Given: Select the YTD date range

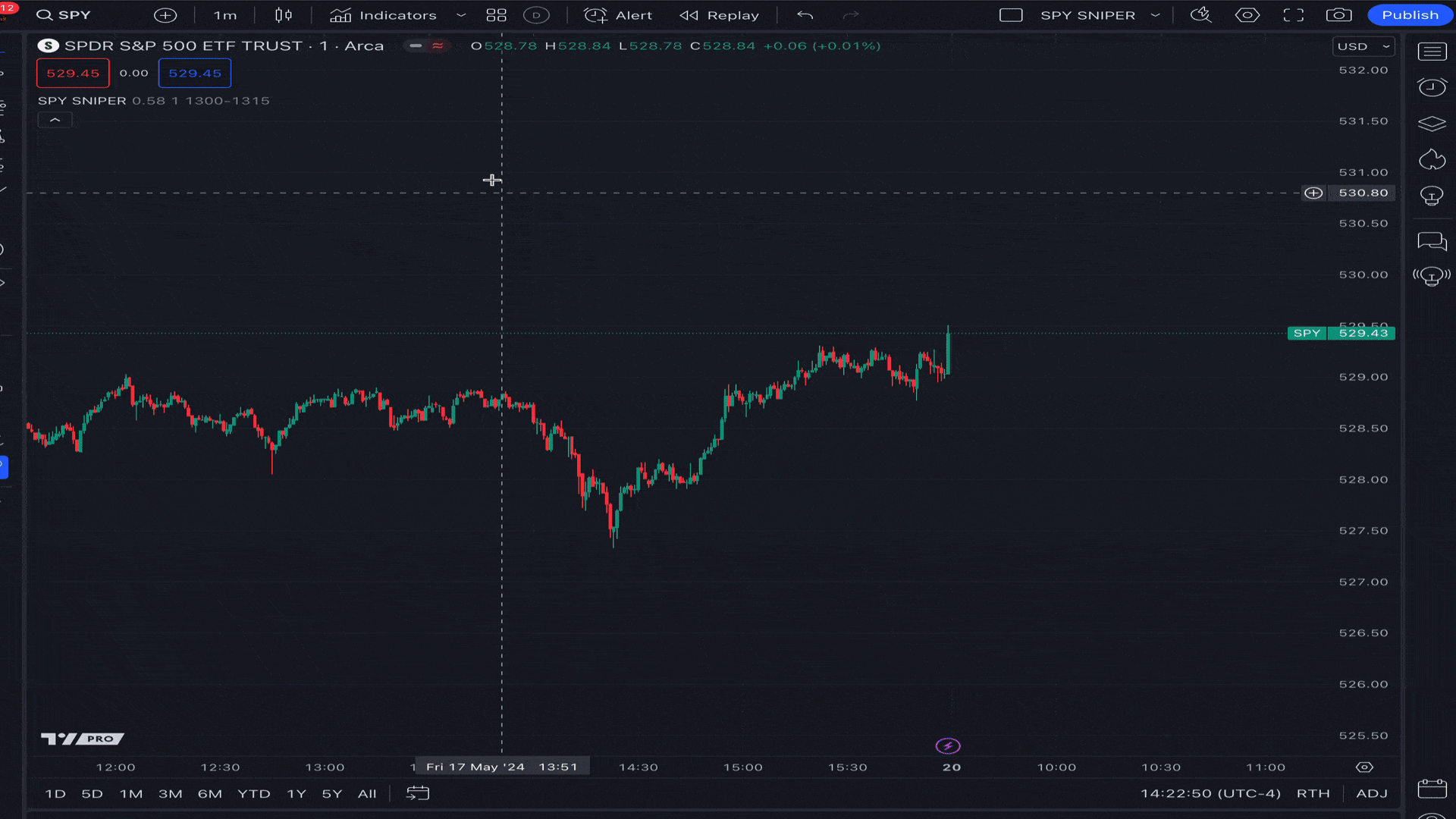Looking at the screenshot, I should [x=254, y=794].
